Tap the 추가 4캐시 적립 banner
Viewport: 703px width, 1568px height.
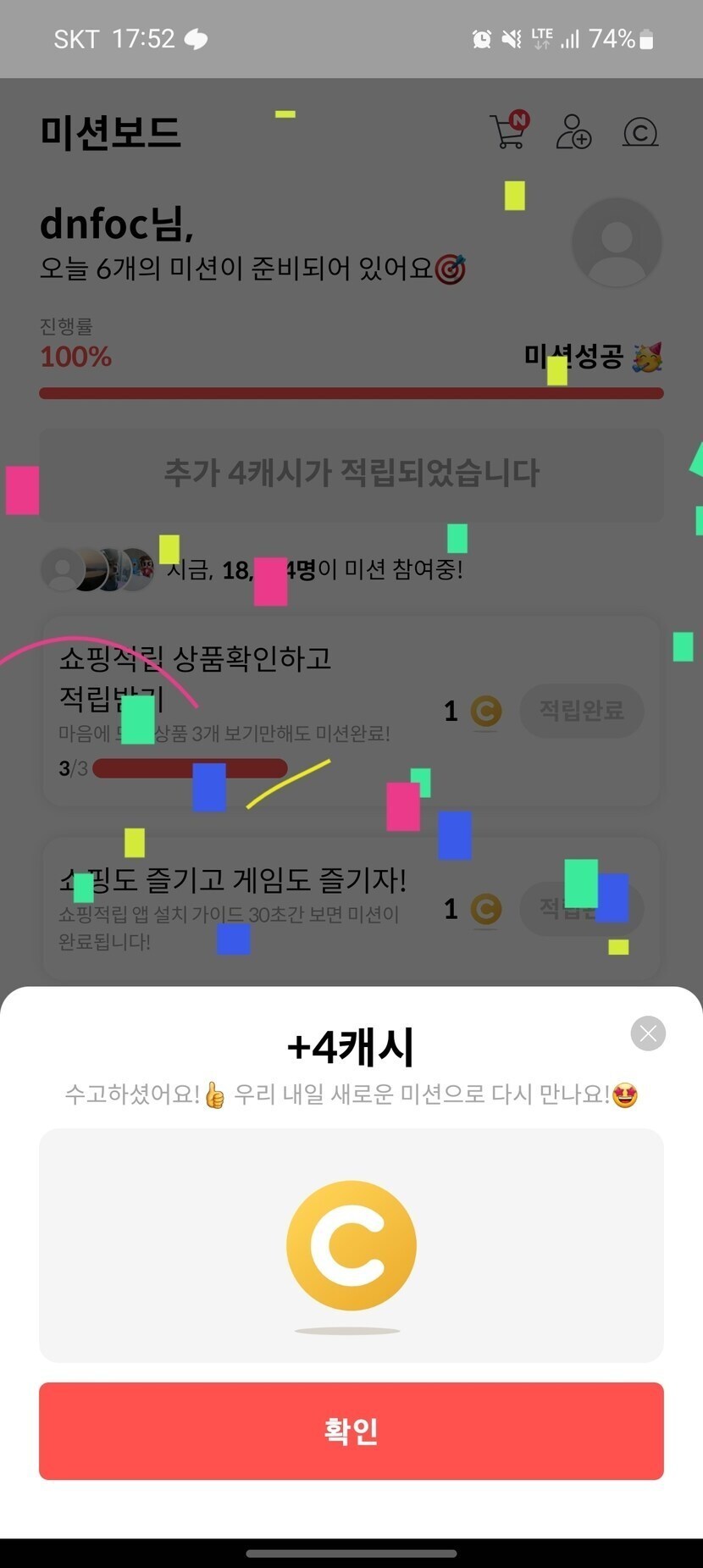tap(351, 472)
